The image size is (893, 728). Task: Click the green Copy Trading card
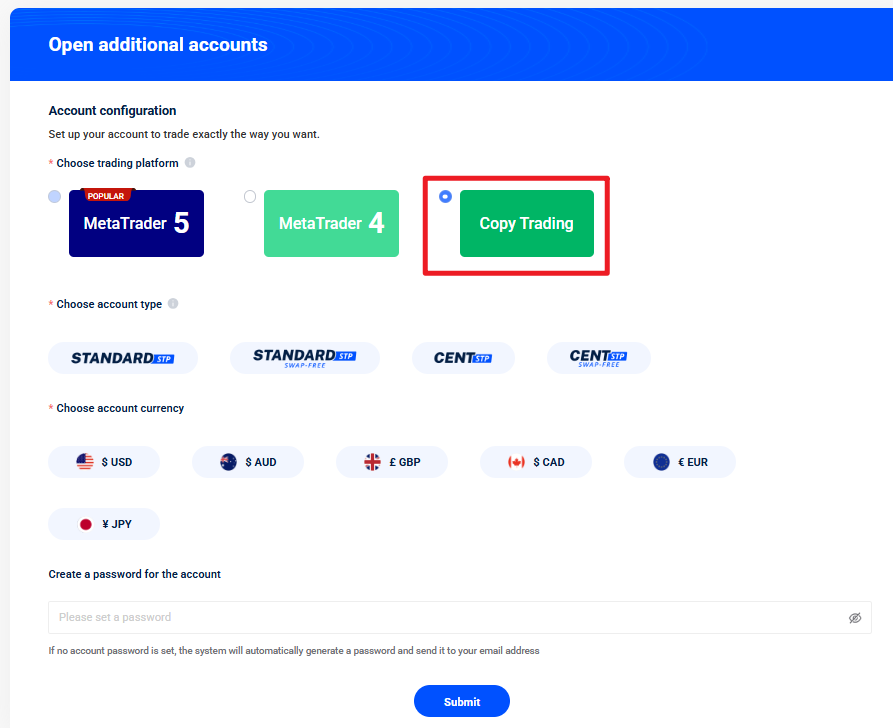click(x=526, y=224)
